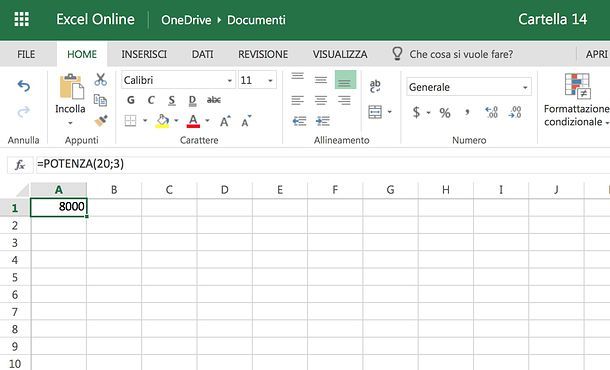Click the increase decimal places icon
This screenshot has width=610, height=370.
[491, 112]
